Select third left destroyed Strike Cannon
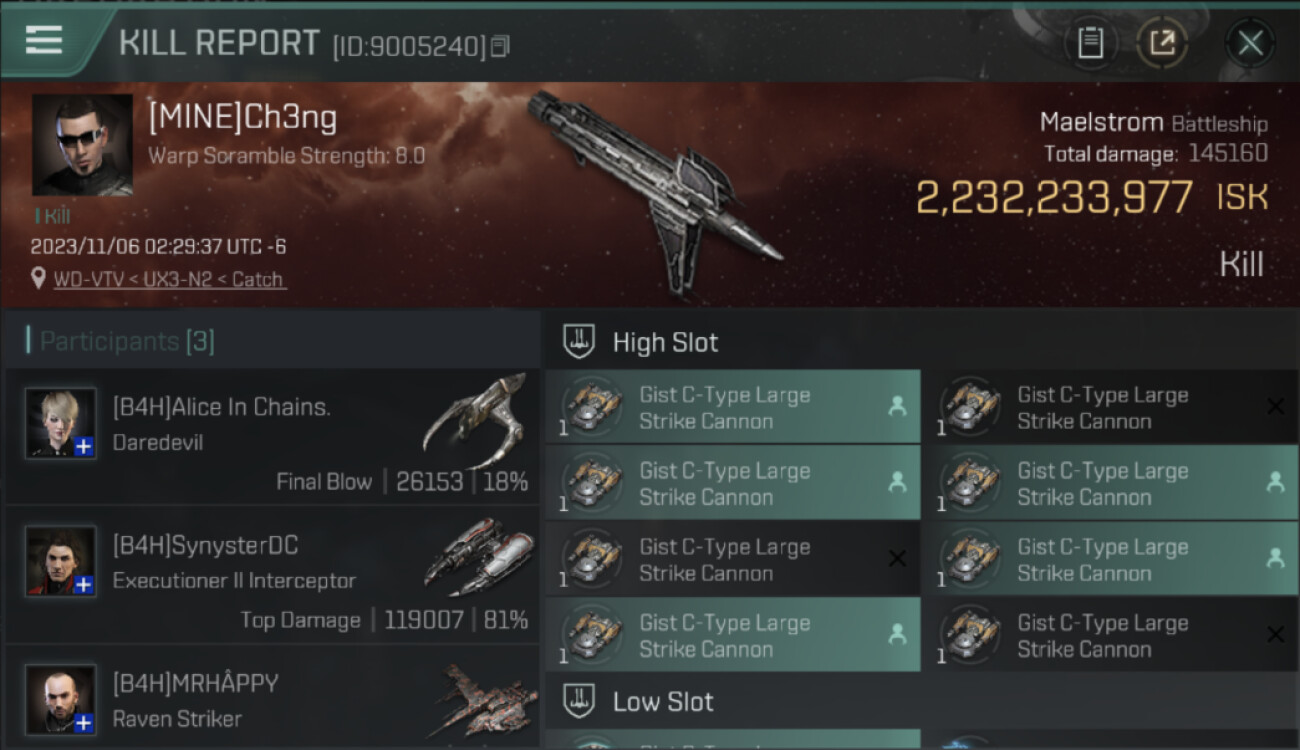 point(733,559)
